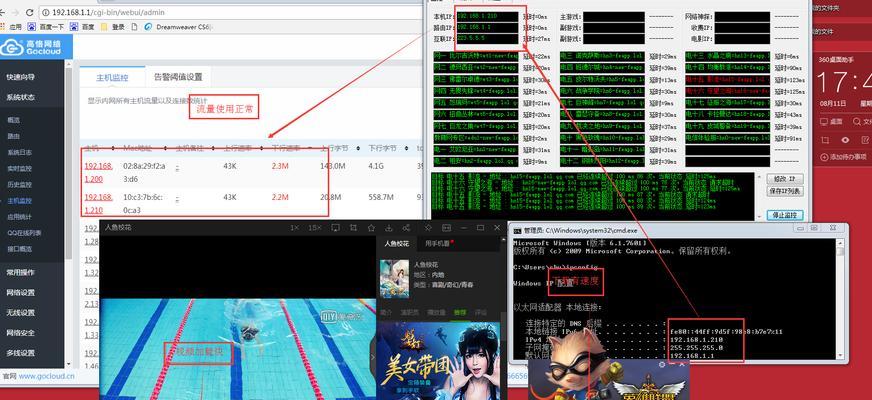872x400 pixels.
Task: Expand 多线设置 in the router sidebar
Action: click(x=21, y=352)
